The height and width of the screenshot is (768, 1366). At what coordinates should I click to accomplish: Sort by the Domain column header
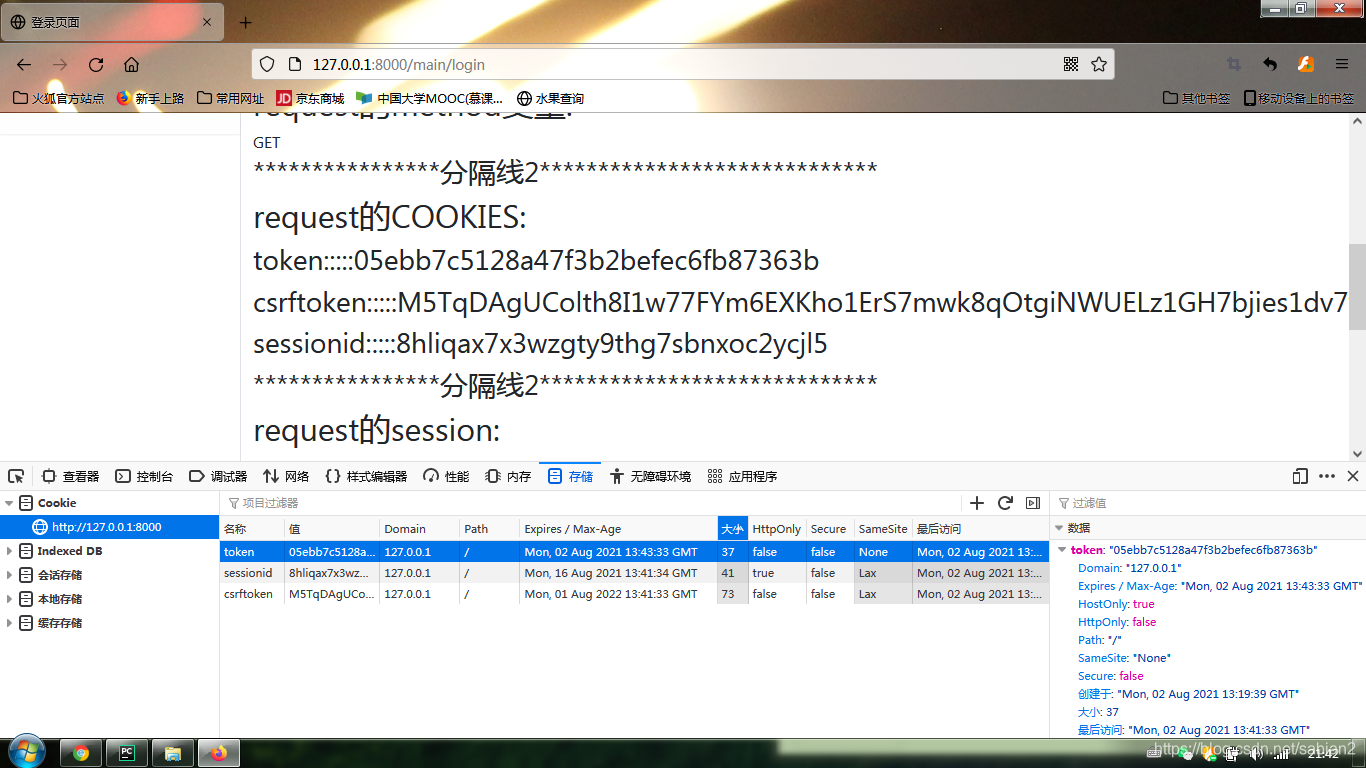tap(420, 529)
